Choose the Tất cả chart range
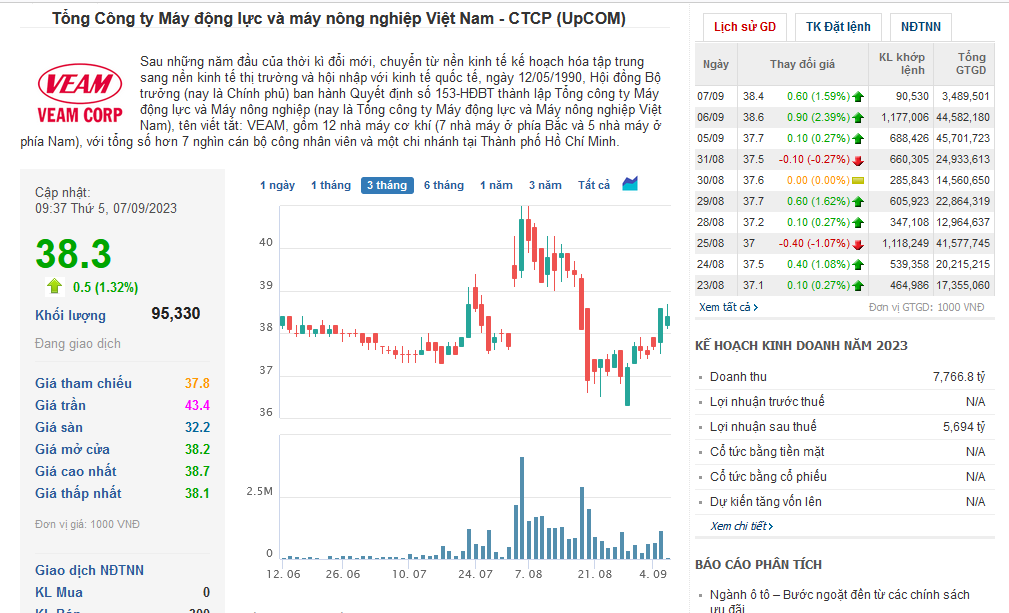This screenshot has height=613, width=1009. [593, 185]
